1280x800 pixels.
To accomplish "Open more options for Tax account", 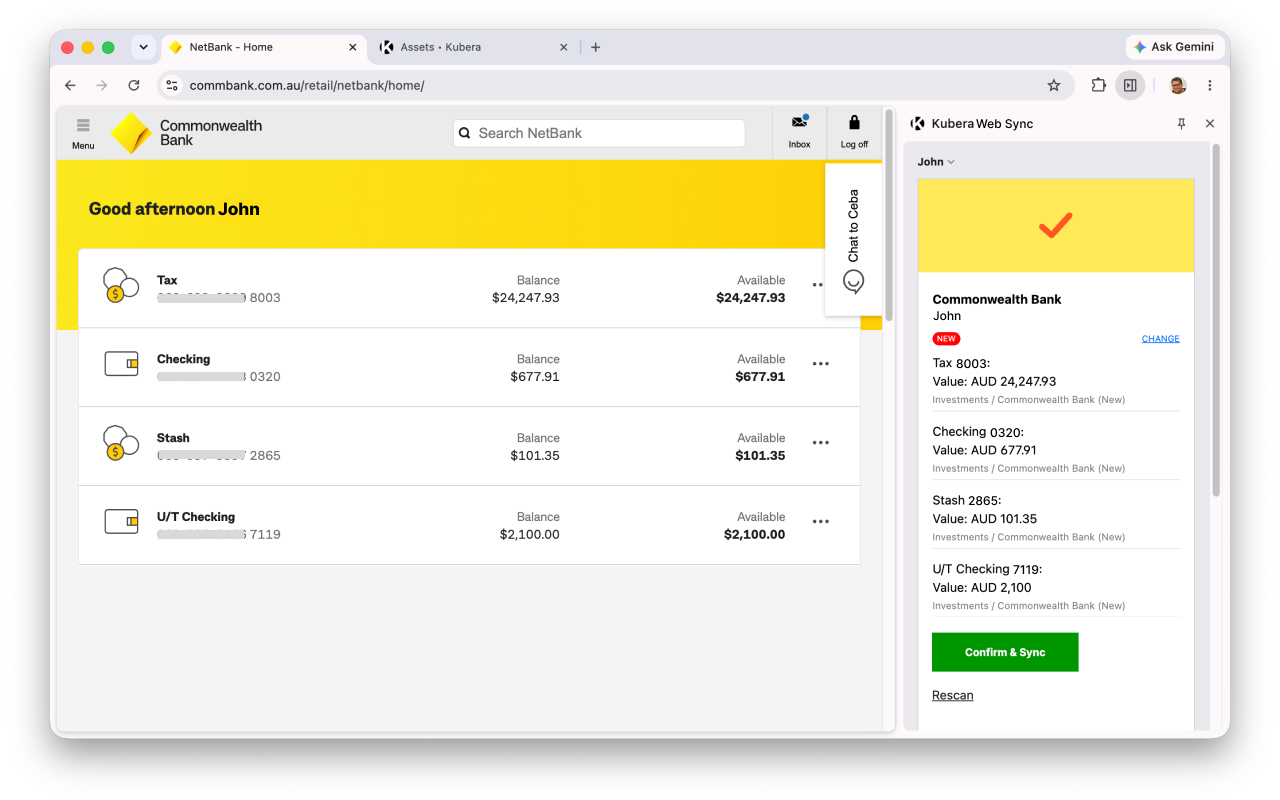I will pyautogui.click(x=817, y=285).
